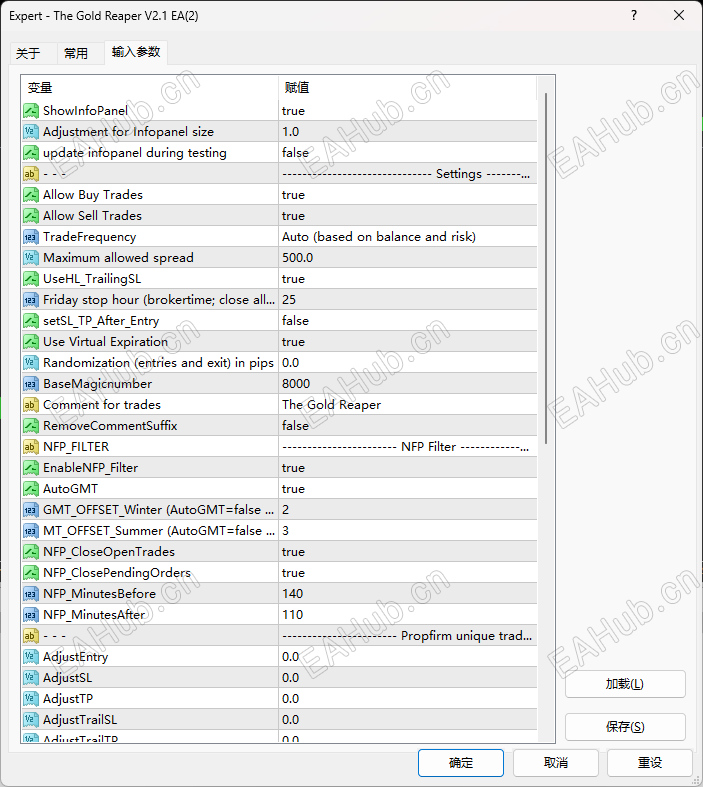Click the Randomization in pips row icon
The height and width of the screenshot is (787, 703).
pos(31,363)
